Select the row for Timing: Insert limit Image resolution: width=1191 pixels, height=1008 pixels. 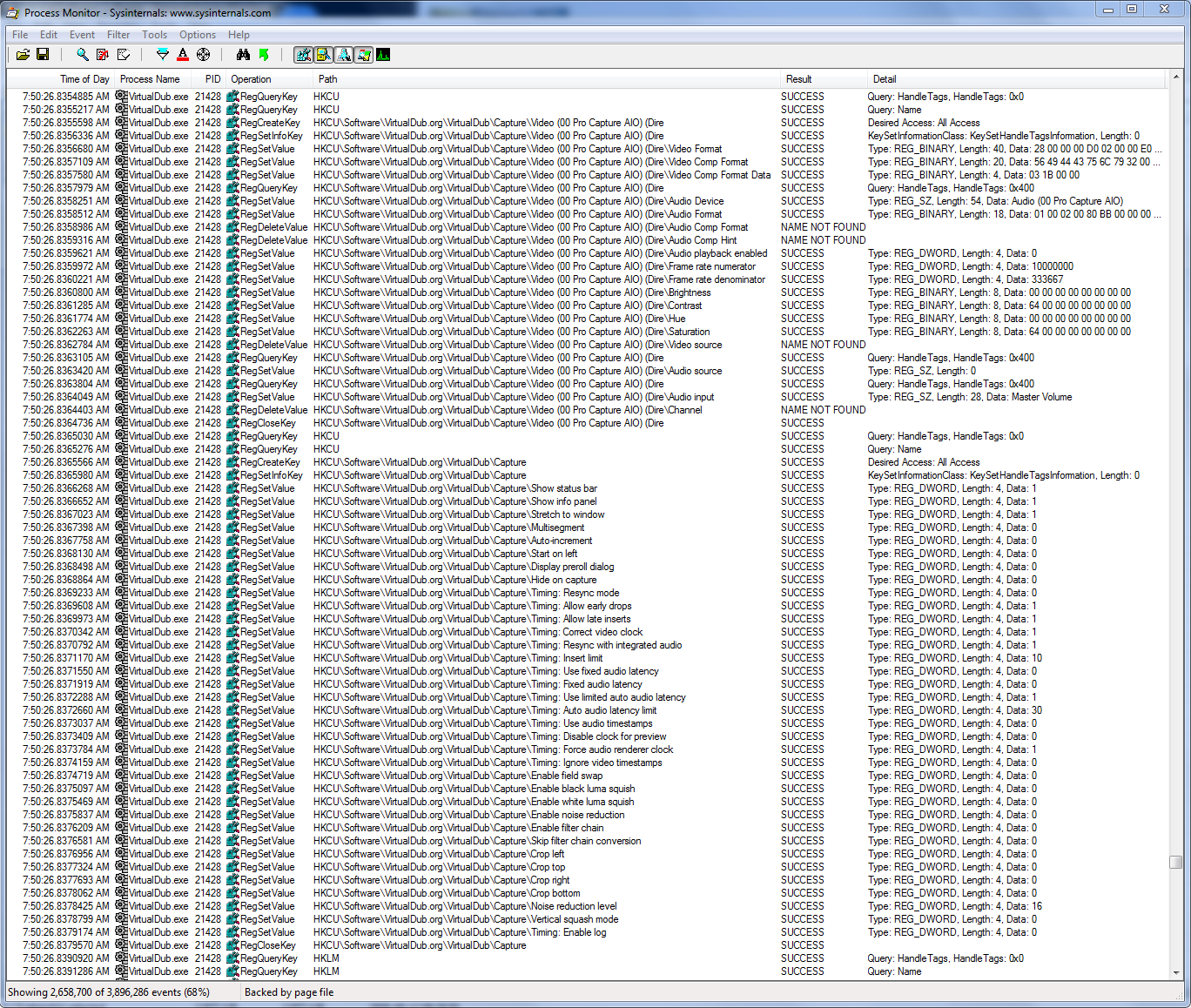588,658
